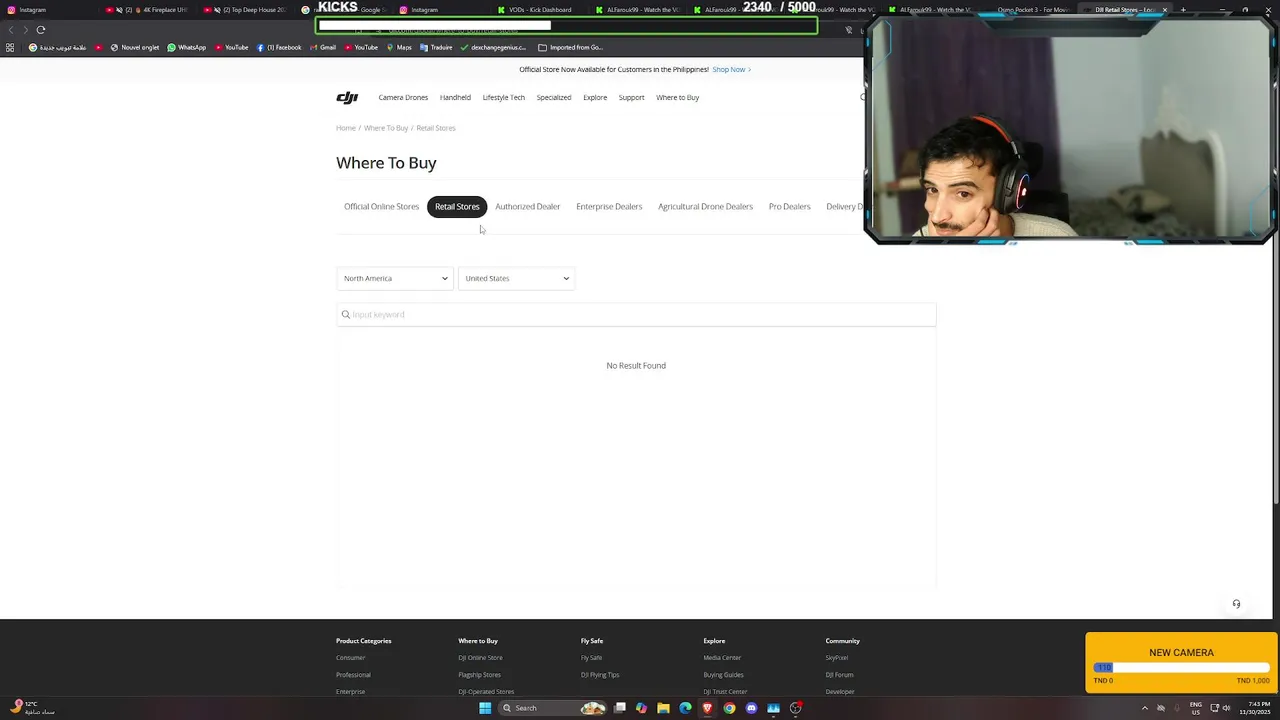Open the Facebook bookmark

point(279,47)
